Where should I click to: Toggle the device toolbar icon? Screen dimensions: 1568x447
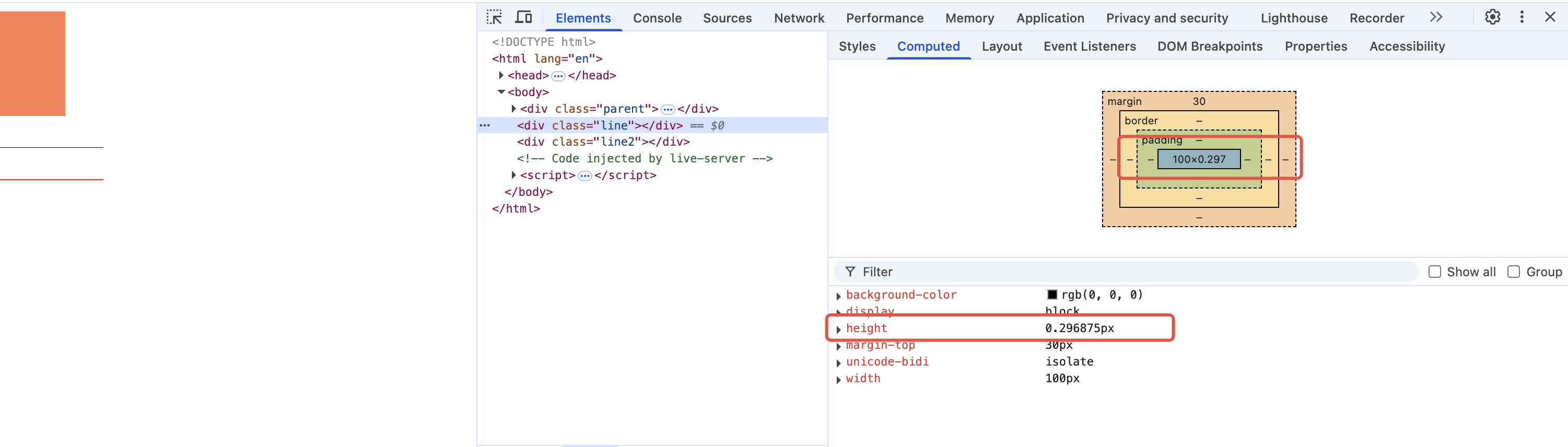coord(523,17)
